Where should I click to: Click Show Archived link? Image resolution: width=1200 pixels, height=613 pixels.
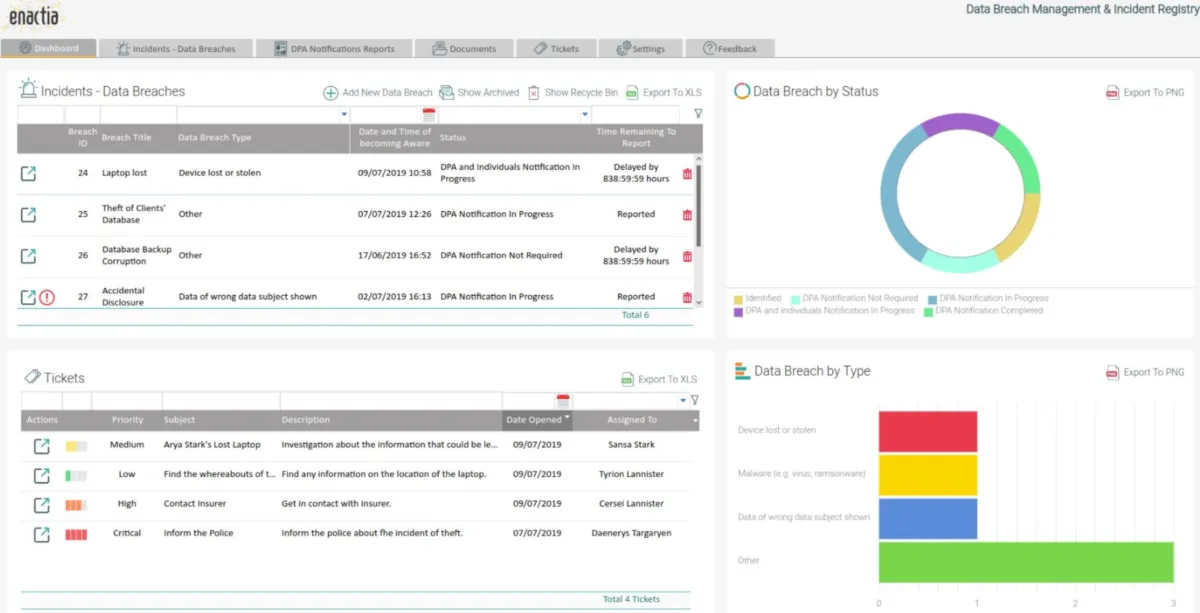(479, 93)
